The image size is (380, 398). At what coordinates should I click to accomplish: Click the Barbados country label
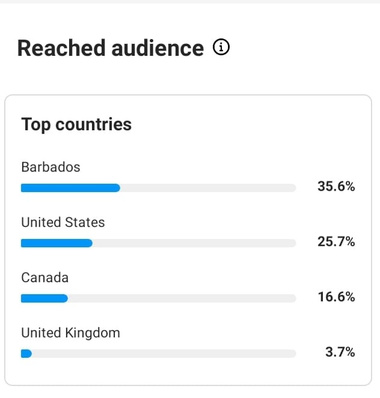tap(51, 167)
